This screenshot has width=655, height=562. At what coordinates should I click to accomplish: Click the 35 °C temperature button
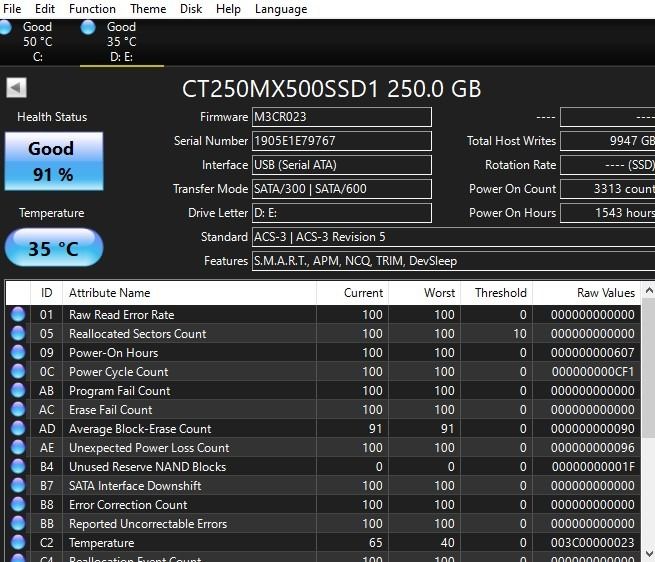pos(54,248)
